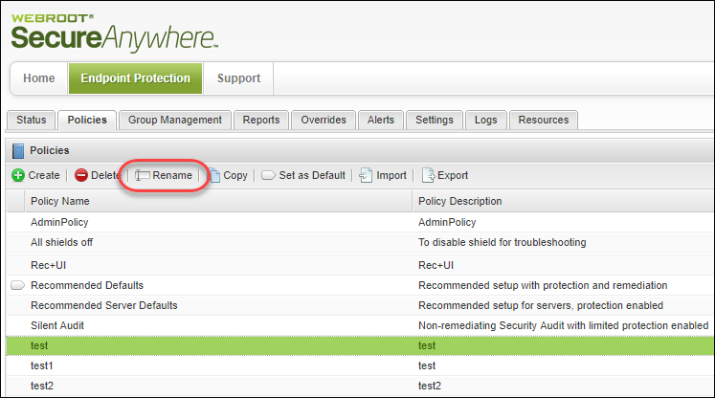Click the Create button label
This screenshot has height=398, width=715.
tap(44, 175)
